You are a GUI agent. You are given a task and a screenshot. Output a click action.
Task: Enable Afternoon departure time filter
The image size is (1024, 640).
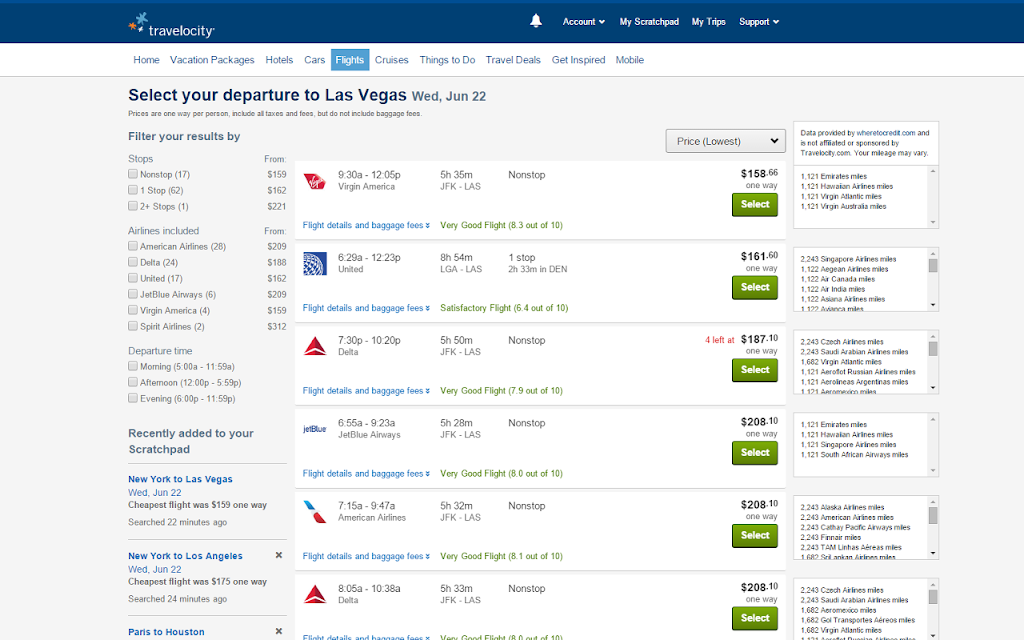pyautogui.click(x=133, y=383)
